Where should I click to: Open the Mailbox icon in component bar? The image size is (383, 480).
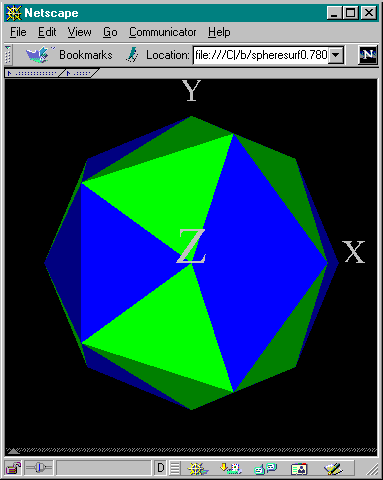coord(231,468)
